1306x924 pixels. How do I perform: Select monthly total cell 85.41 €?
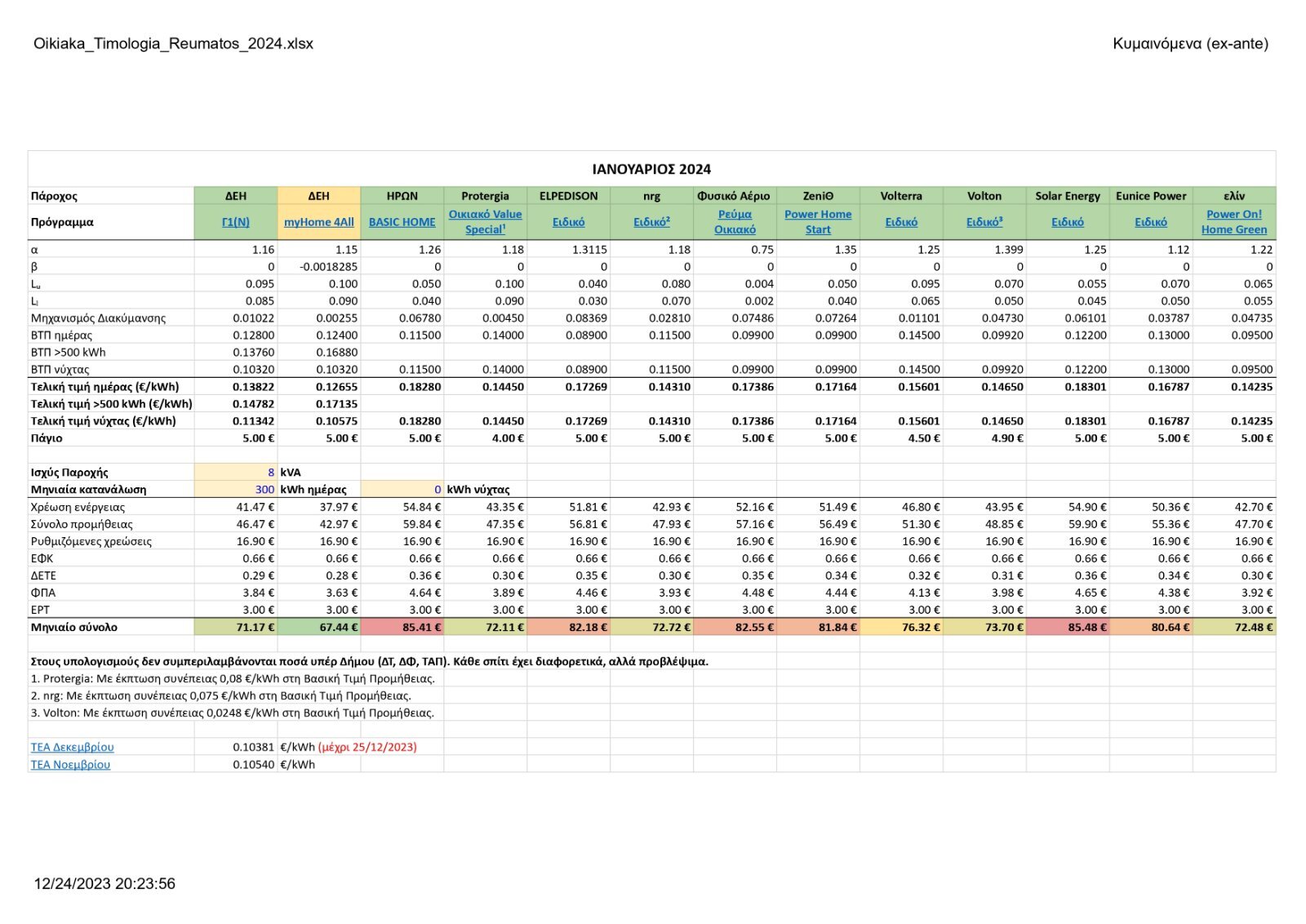point(402,628)
